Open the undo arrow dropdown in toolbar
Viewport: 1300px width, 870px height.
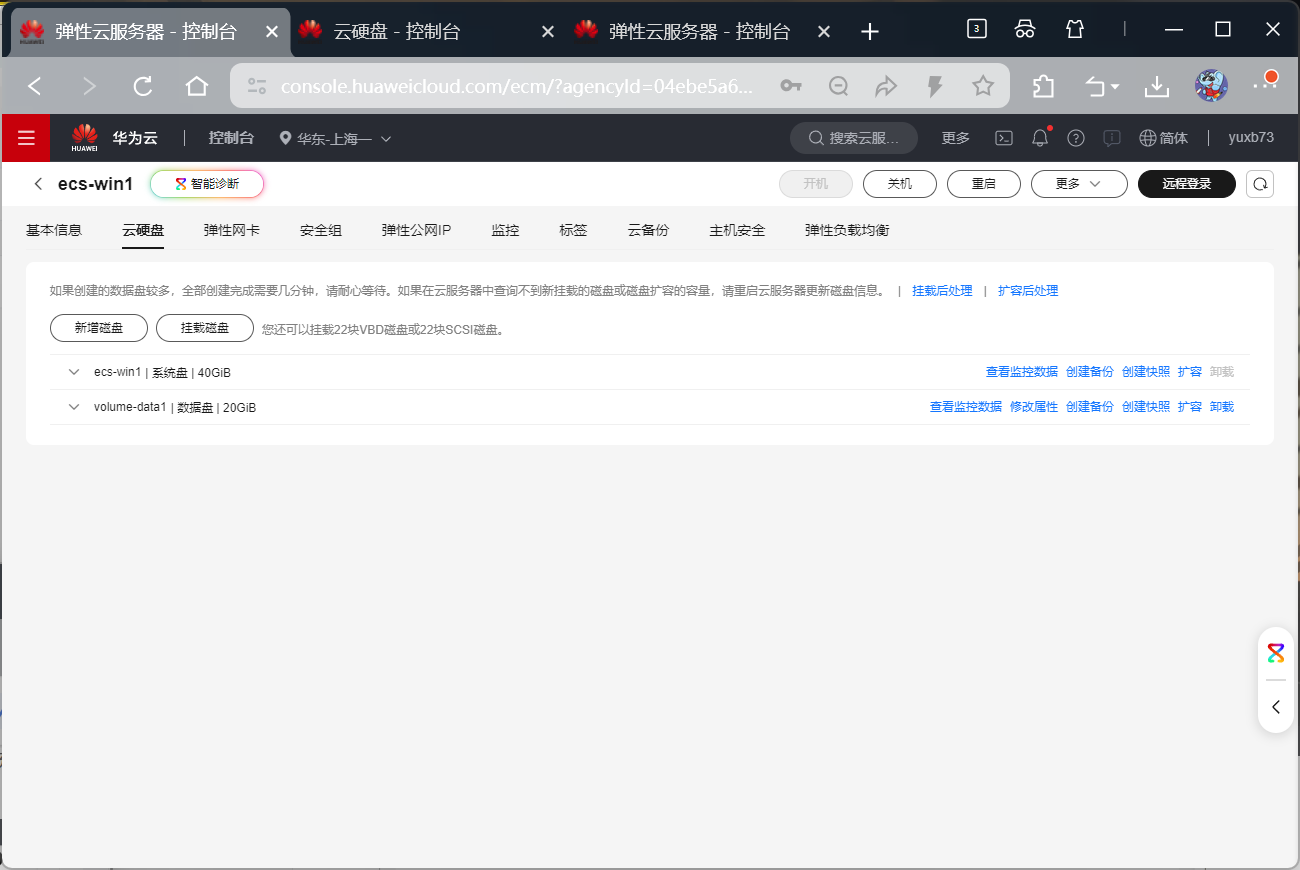(x=1103, y=86)
